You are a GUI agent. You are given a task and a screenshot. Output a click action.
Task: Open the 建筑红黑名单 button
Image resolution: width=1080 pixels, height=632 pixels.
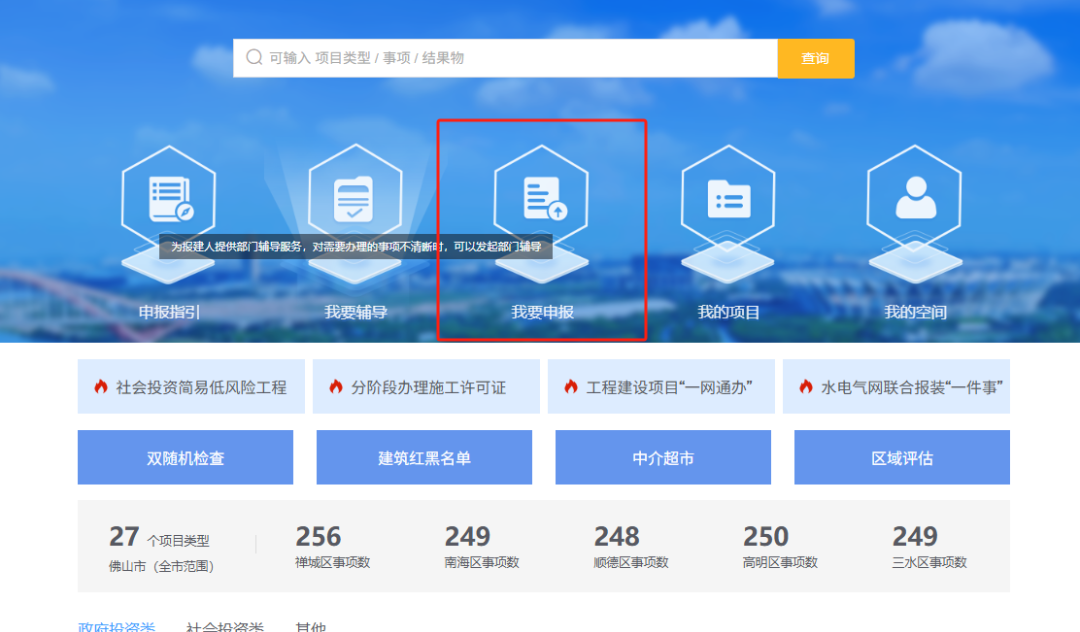click(x=424, y=458)
